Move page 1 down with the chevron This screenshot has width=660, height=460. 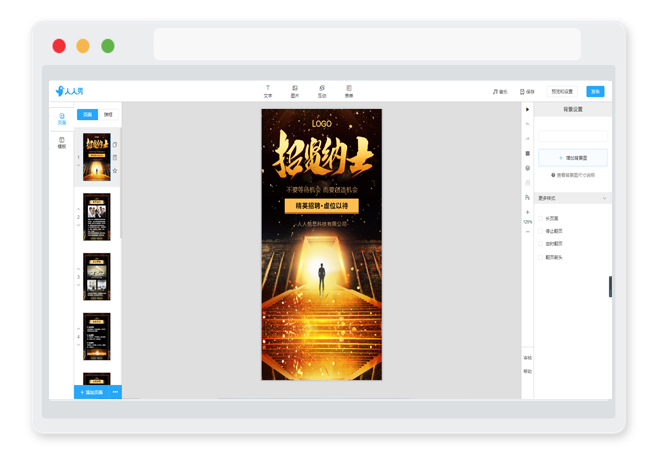[x=78, y=165]
